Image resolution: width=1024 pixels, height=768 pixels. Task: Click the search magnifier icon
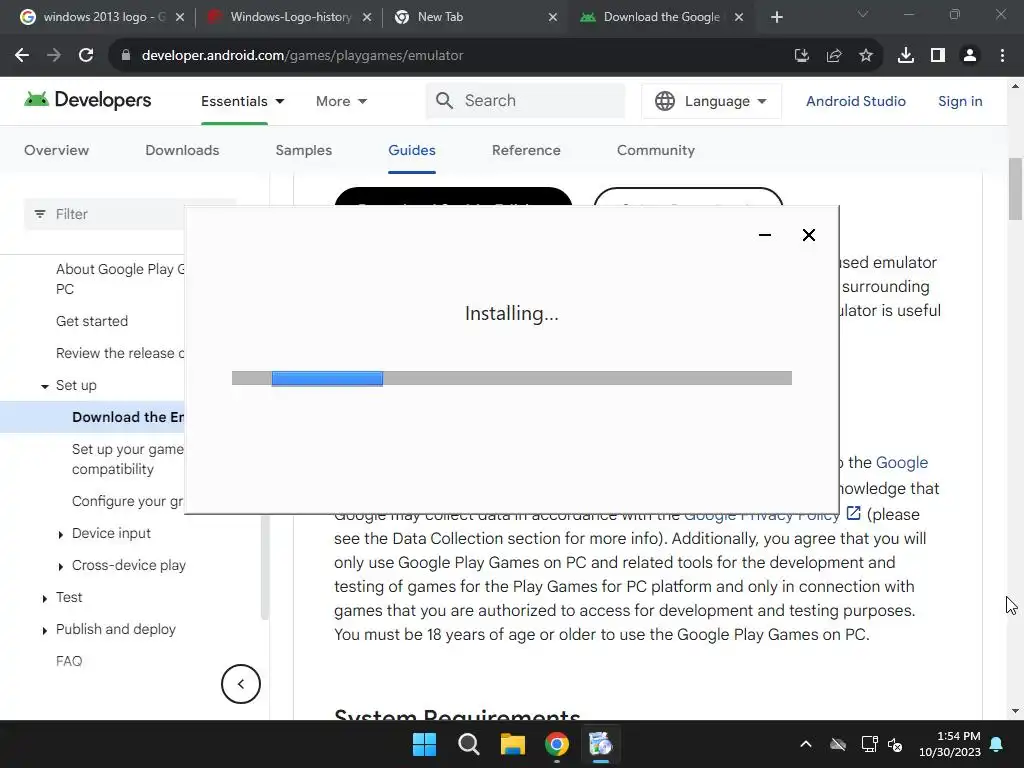coord(444,101)
